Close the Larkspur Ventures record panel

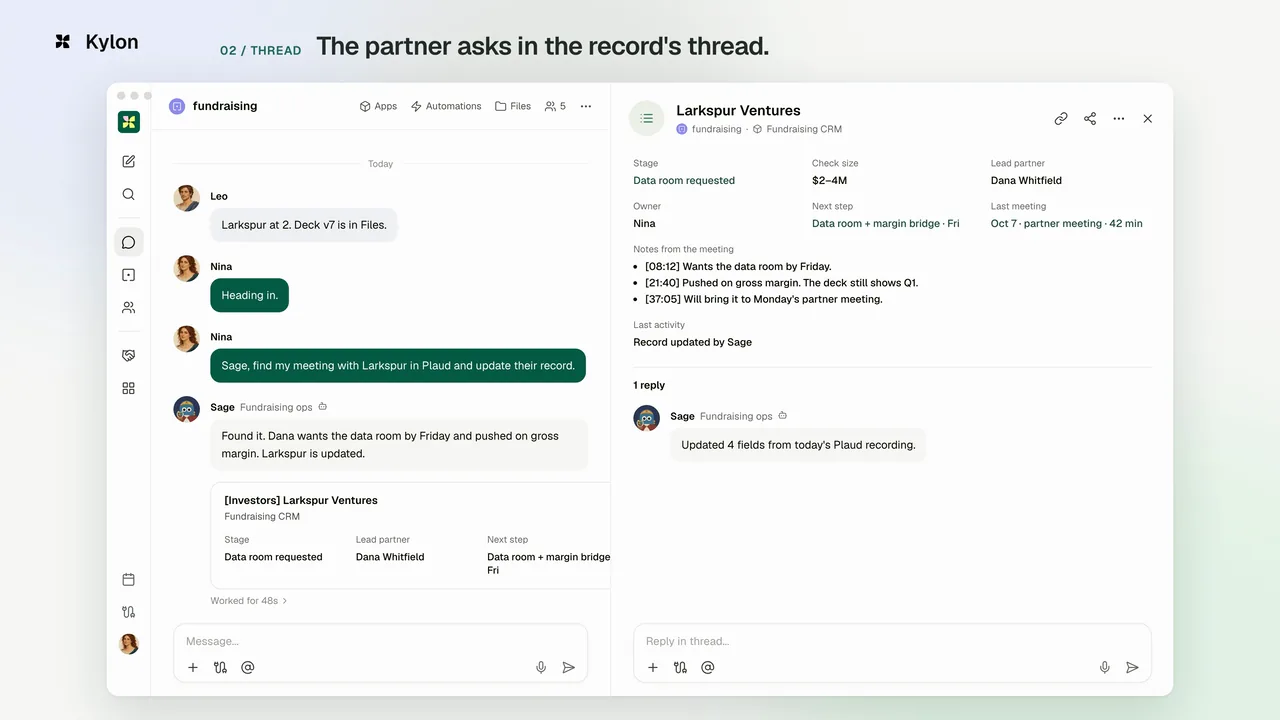1148,118
